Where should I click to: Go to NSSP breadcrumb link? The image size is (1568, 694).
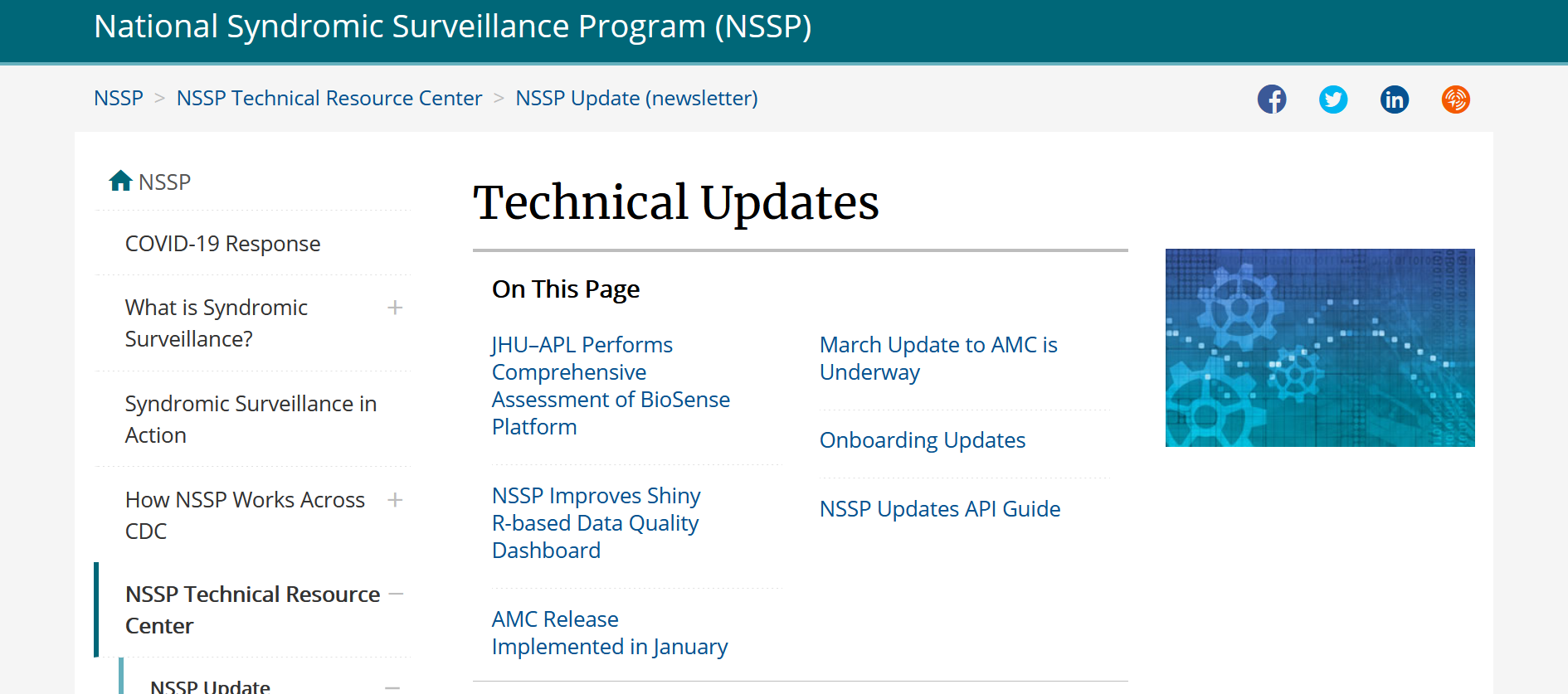119,98
